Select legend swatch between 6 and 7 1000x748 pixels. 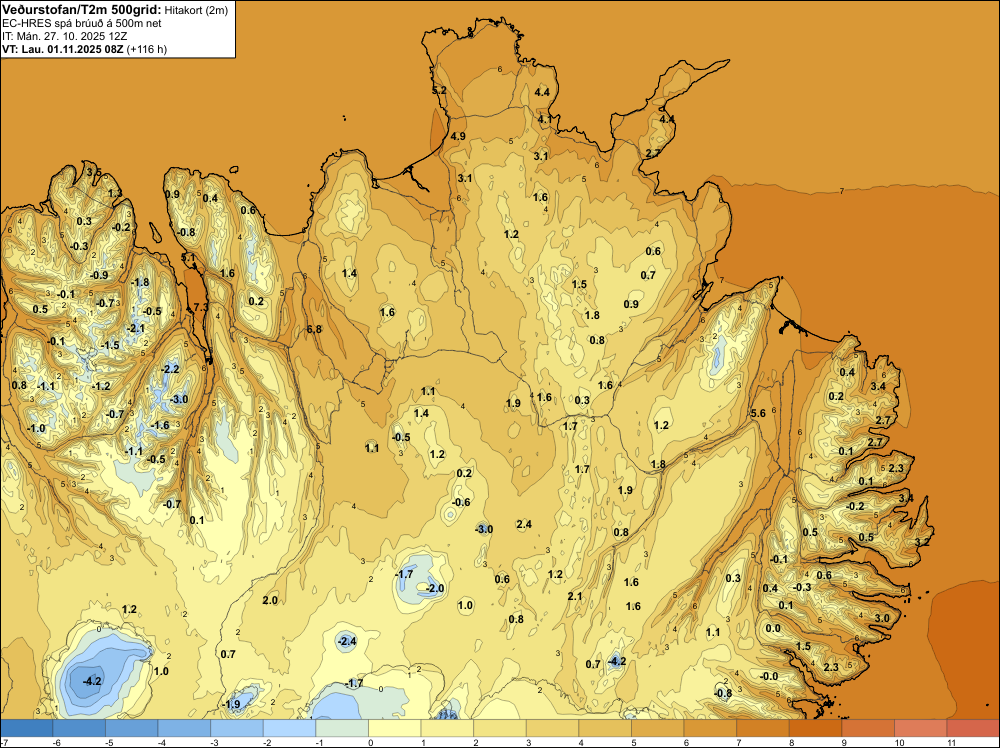(710, 728)
